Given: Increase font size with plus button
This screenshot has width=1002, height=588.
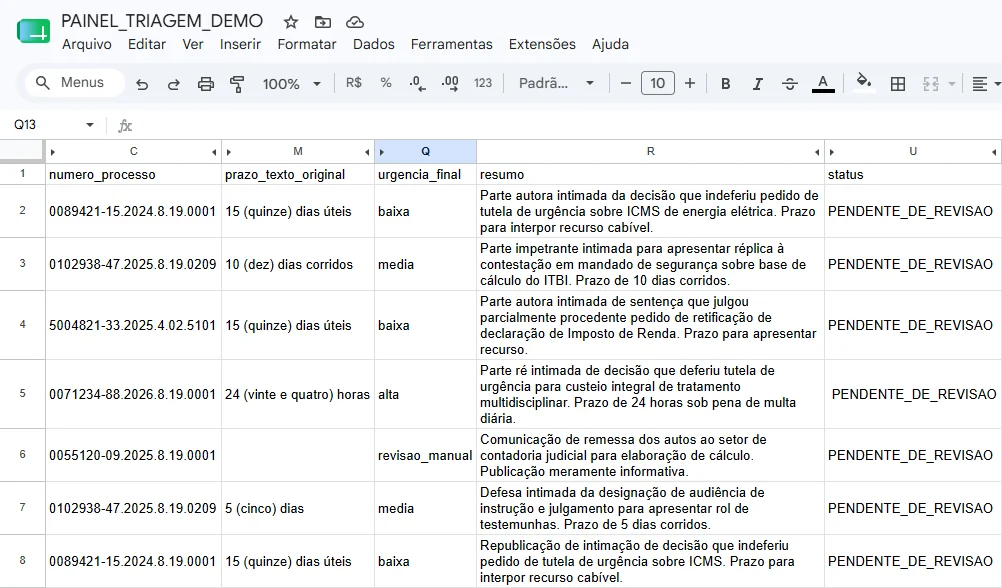Looking at the screenshot, I should tap(690, 83).
